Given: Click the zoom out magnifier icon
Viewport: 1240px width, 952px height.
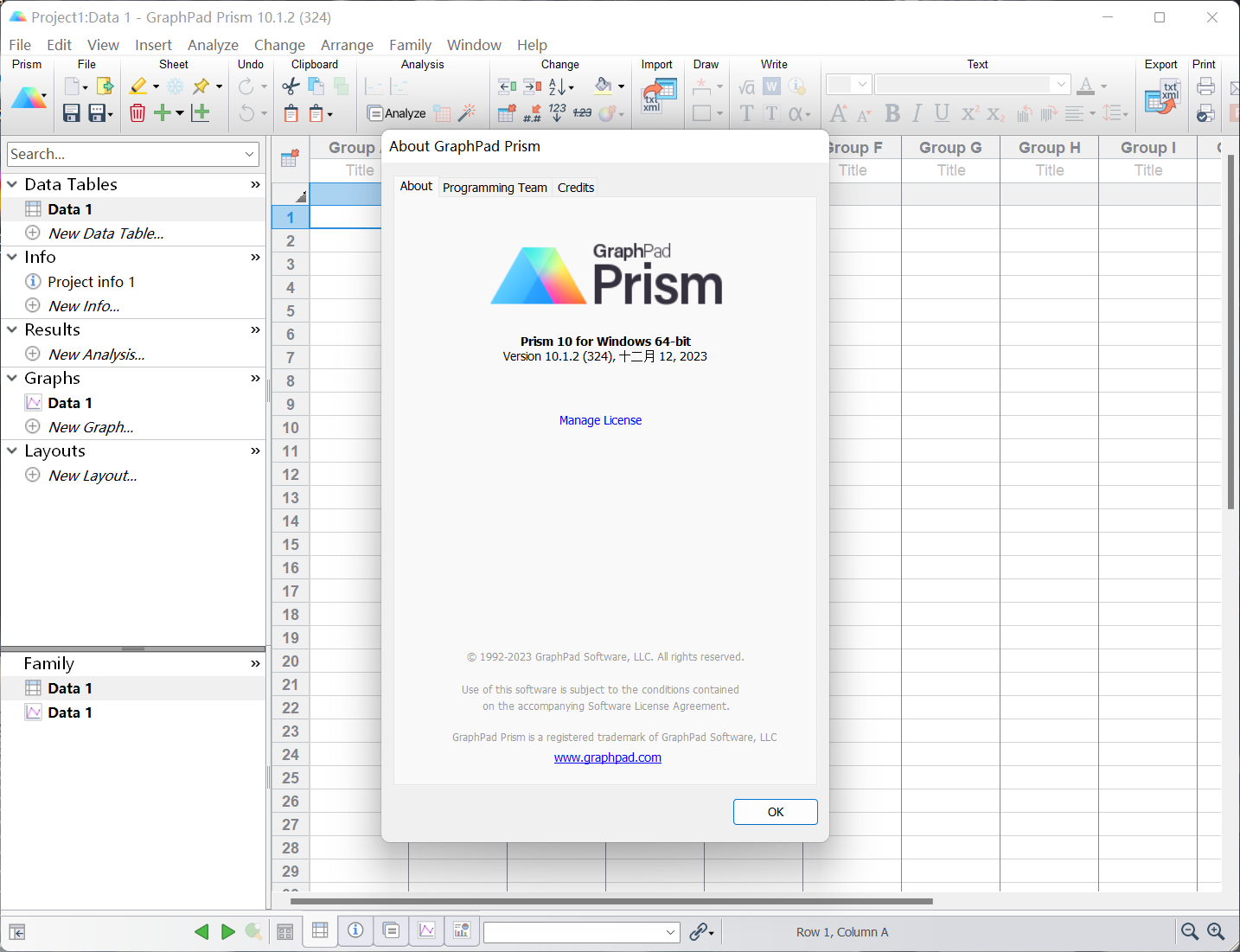Looking at the screenshot, I should tap(1190, 931).
